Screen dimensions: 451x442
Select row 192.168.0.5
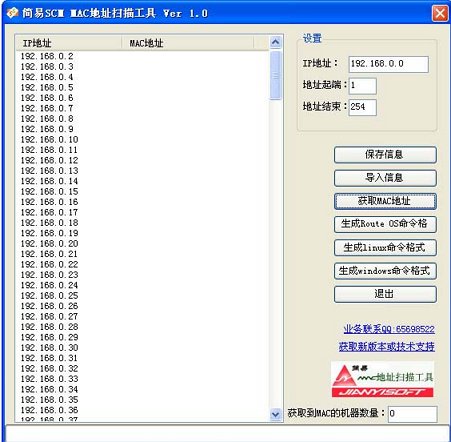pyautogui.click(x=142, y=88)
